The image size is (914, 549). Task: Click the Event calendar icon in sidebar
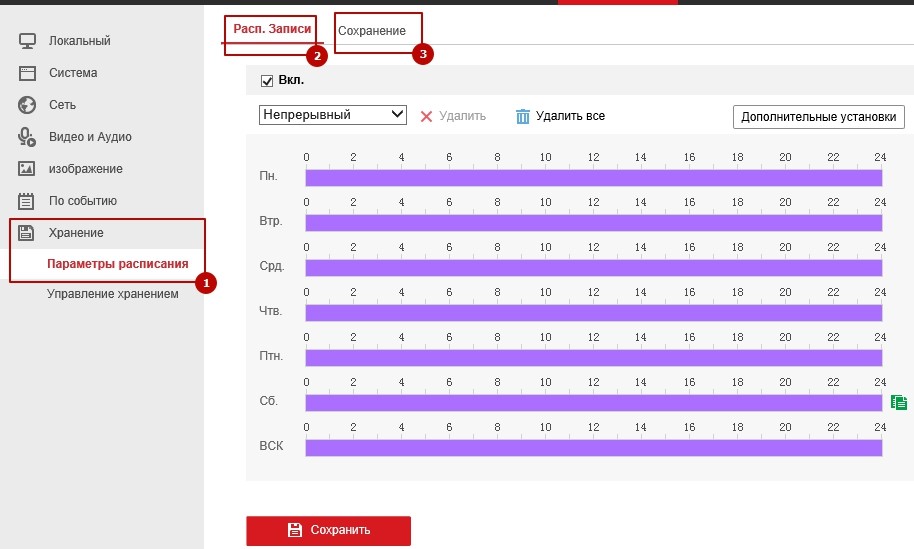point(28,201)
